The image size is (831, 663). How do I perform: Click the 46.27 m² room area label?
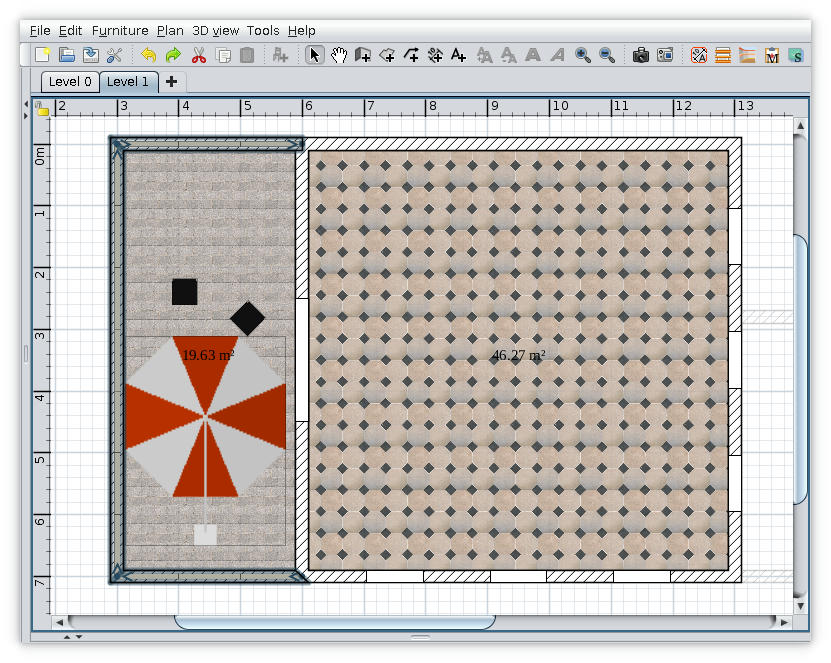pyautogui.click(x=518, y=355)
